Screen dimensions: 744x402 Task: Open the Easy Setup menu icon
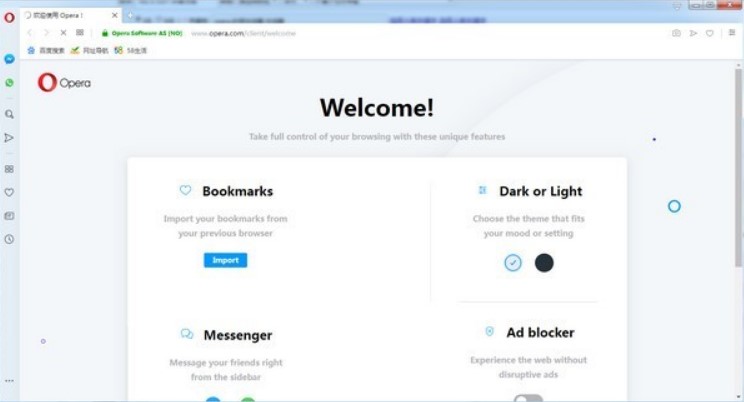732,33
